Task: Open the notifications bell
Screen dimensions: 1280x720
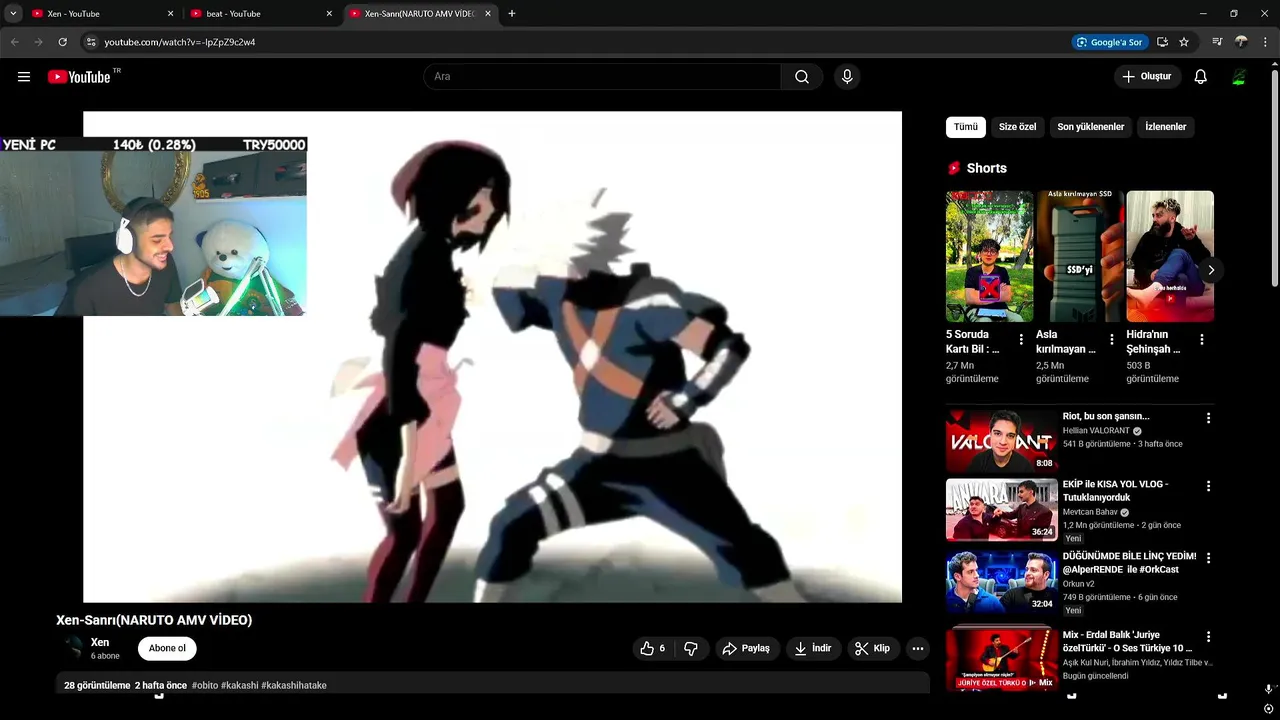Action: pos(1201,77)
